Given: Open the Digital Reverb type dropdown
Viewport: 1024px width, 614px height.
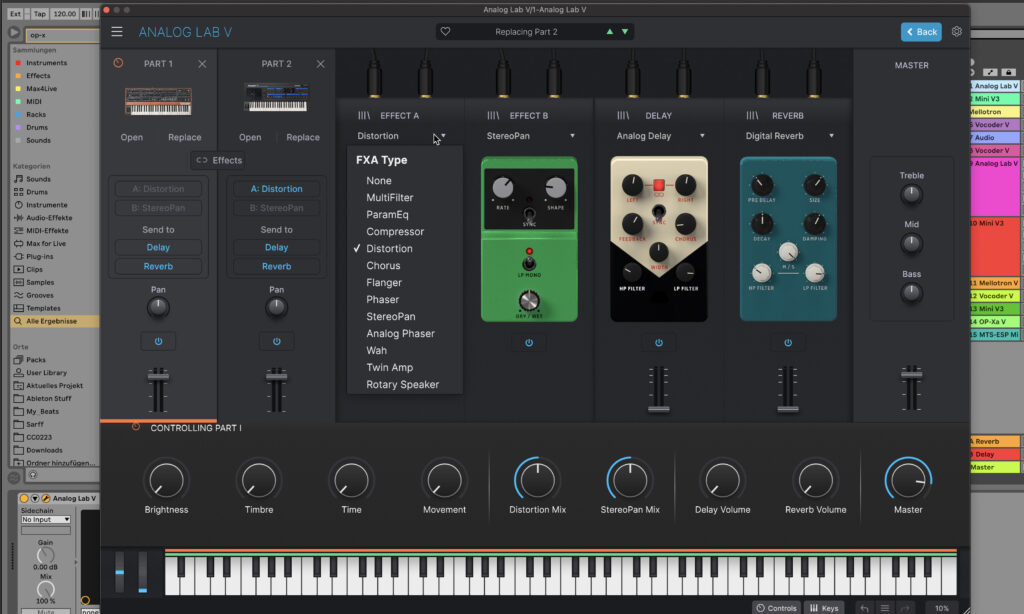Looking at the screenshot, I should [x=790, y=136].
